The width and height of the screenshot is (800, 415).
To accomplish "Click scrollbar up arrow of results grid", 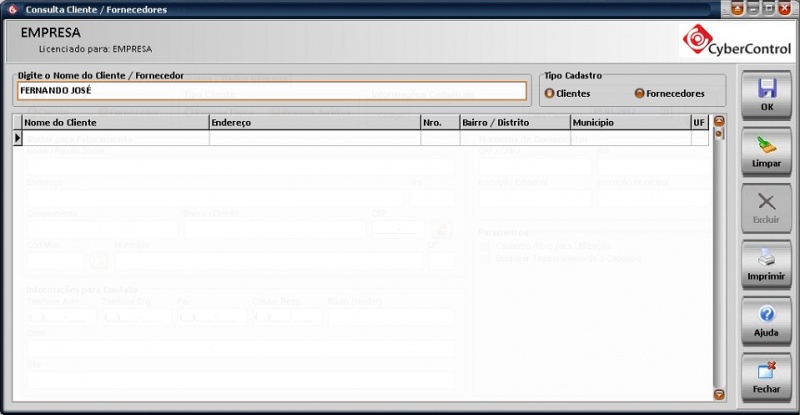I will [719, 121].
